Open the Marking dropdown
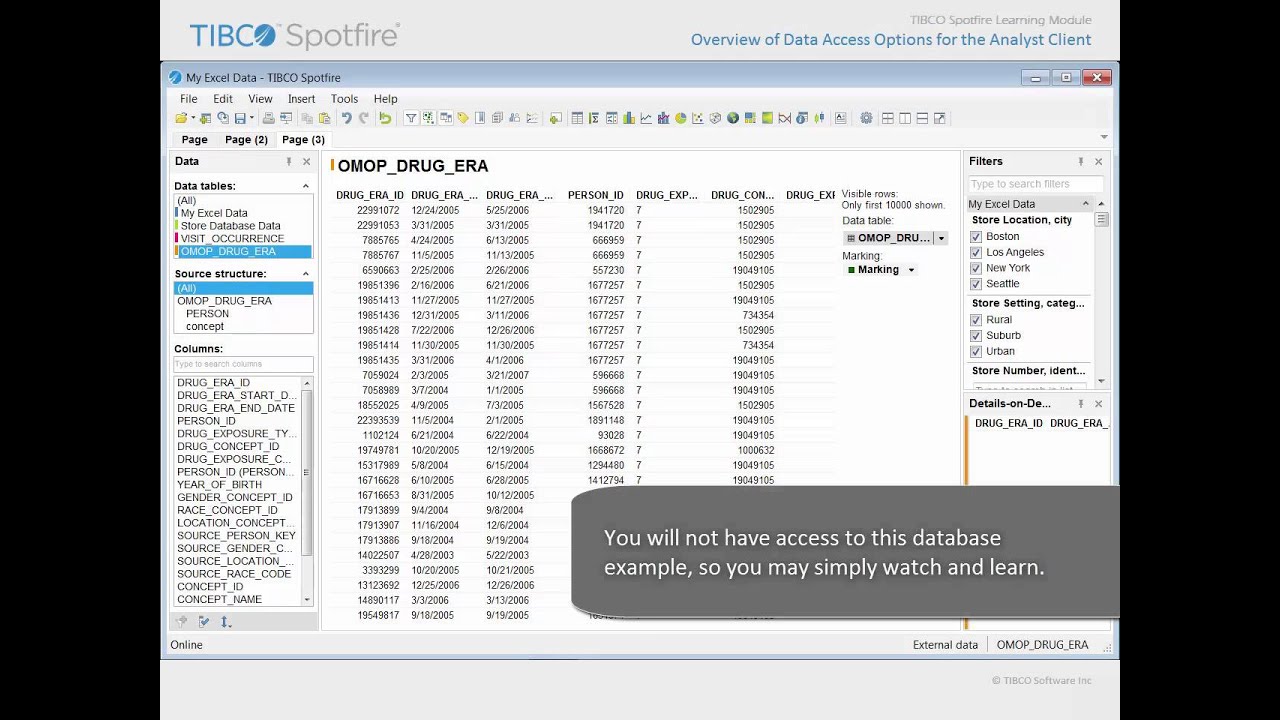This screenshot has height=720, width=1280. pyautogui.click(x=911, y=270)
